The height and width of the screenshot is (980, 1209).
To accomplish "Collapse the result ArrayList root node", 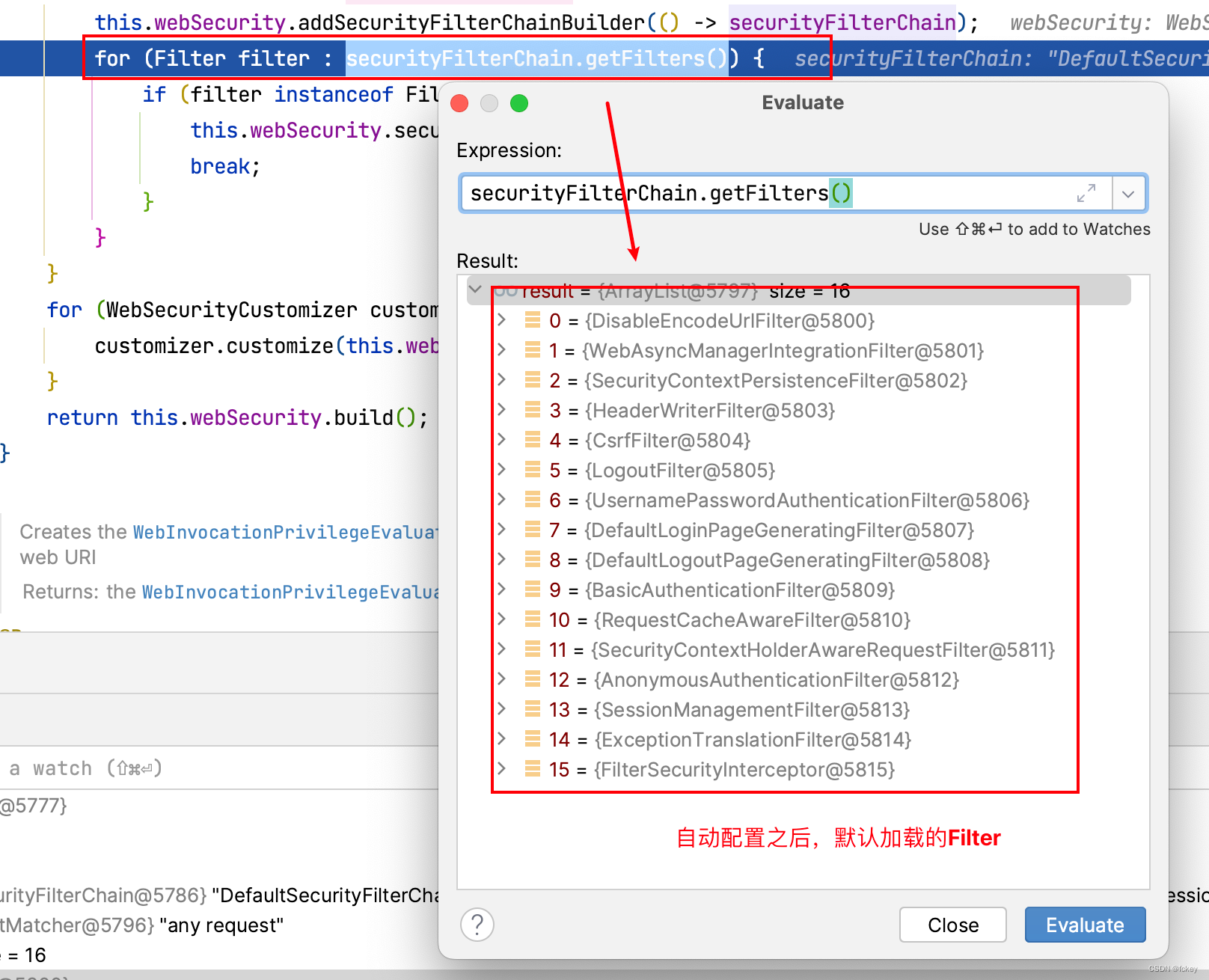I will (x=475, y=290).
